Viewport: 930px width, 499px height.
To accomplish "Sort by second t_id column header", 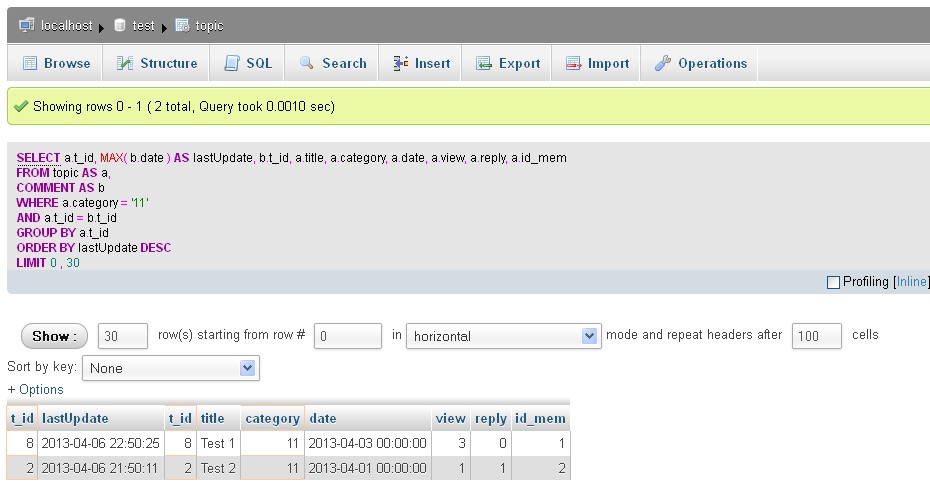I will coord(180,418).
